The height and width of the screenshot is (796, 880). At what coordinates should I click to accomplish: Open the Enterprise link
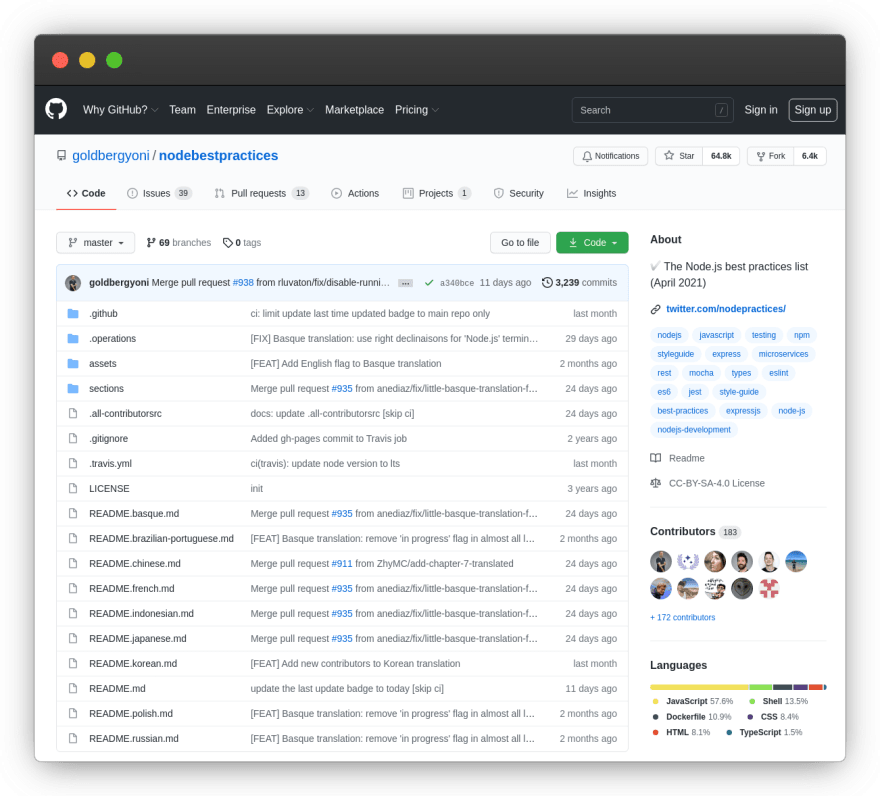231,110
